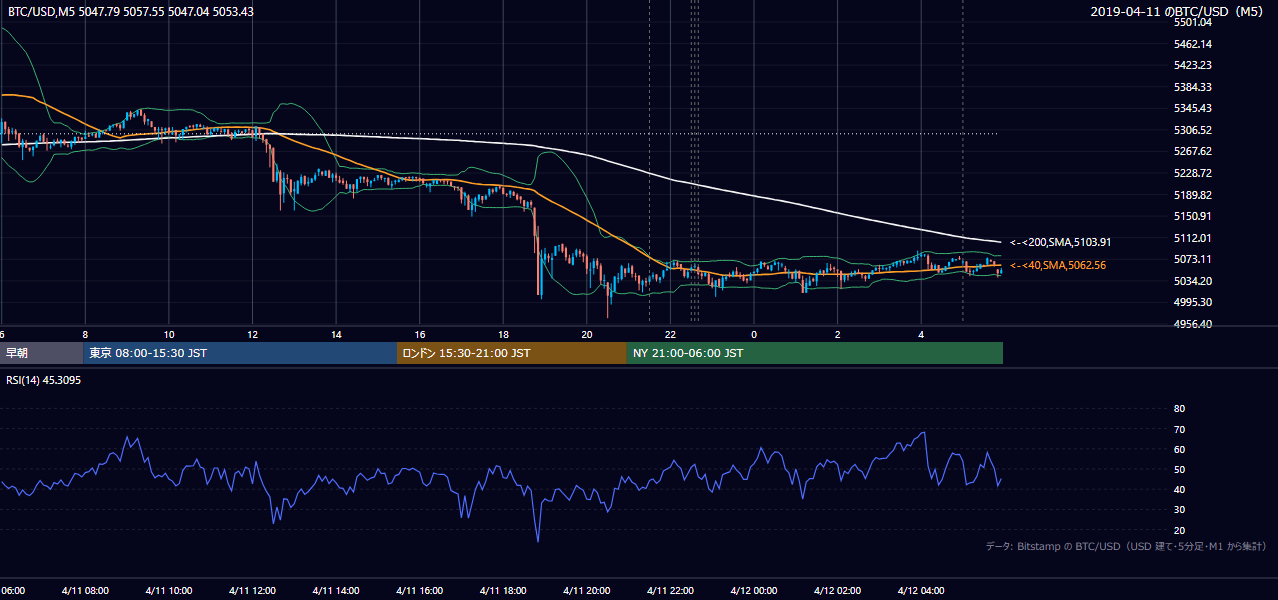Click price axis label 5112.01
This screenshot has height=600, width=1278.
1193,238
